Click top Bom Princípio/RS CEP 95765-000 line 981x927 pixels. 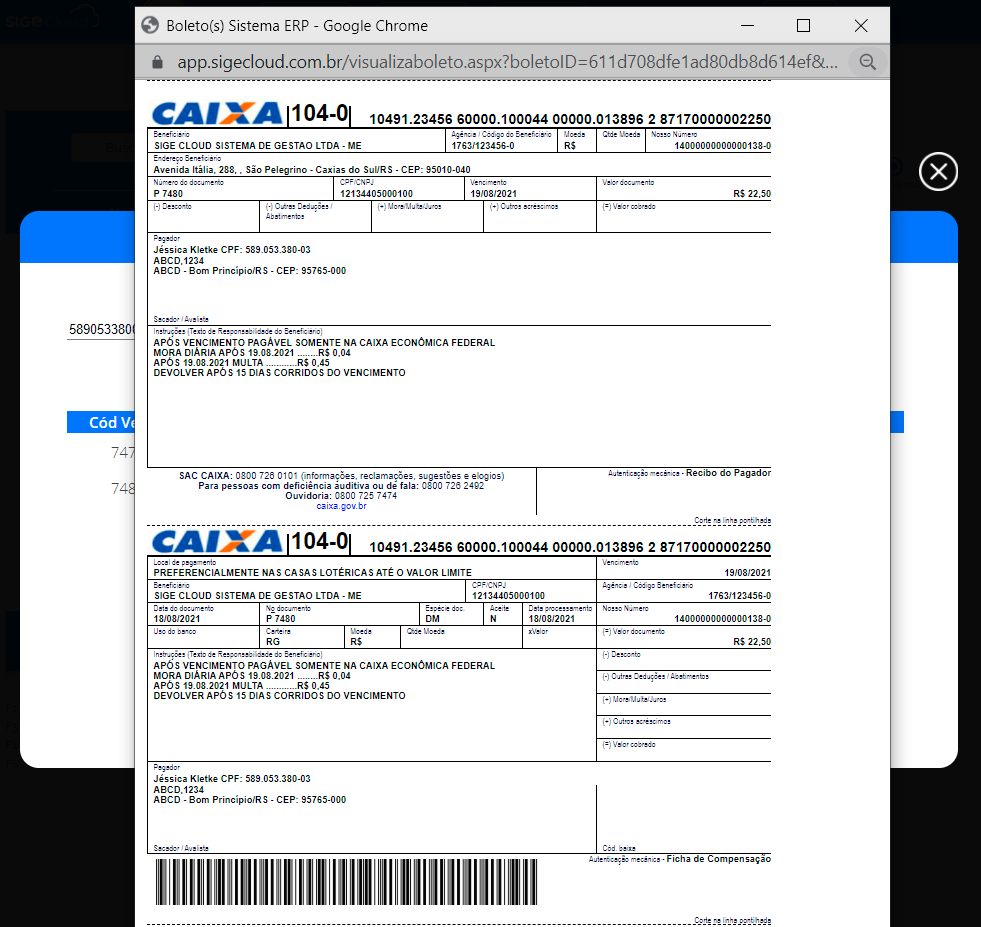click(x=250, y=271)
